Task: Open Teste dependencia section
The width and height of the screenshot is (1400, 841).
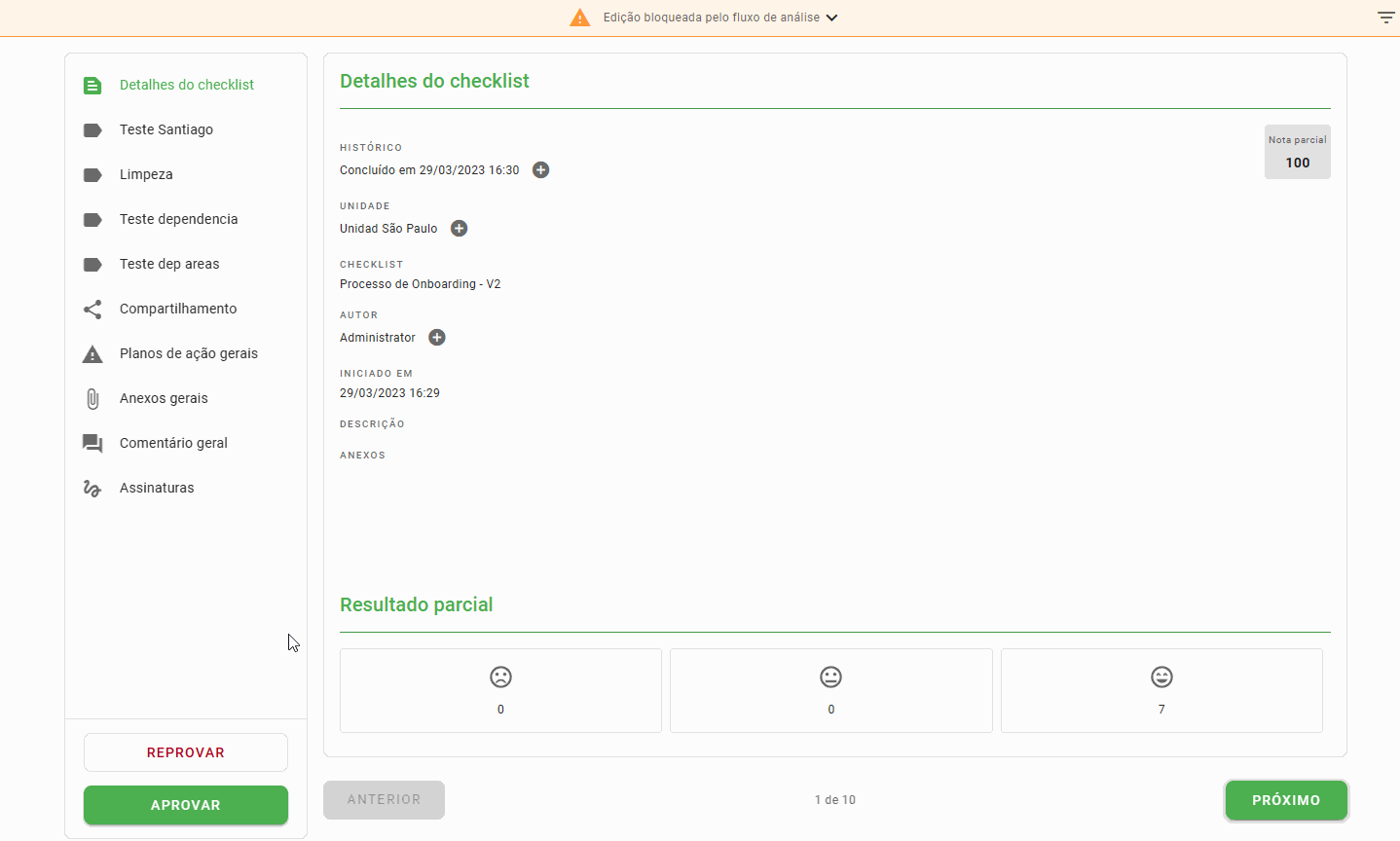Action: (x=186, y=219)
